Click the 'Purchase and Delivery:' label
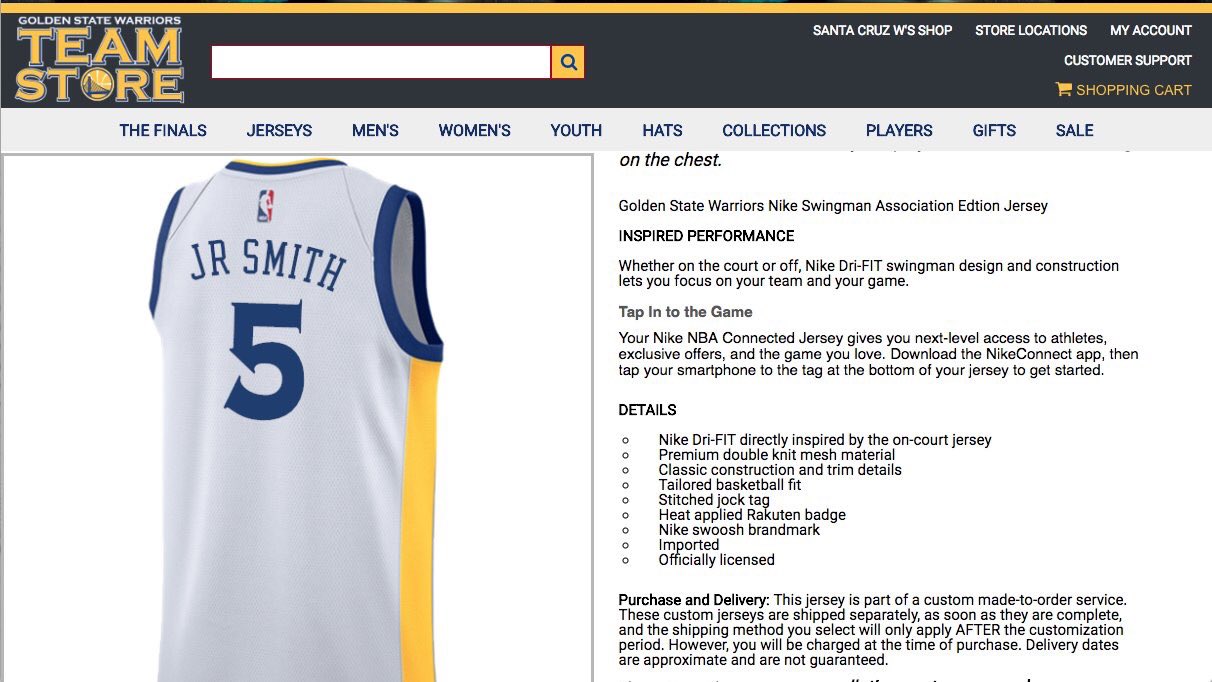Image resolution: width=1212 pixels, height=682 pixels. 694,600
